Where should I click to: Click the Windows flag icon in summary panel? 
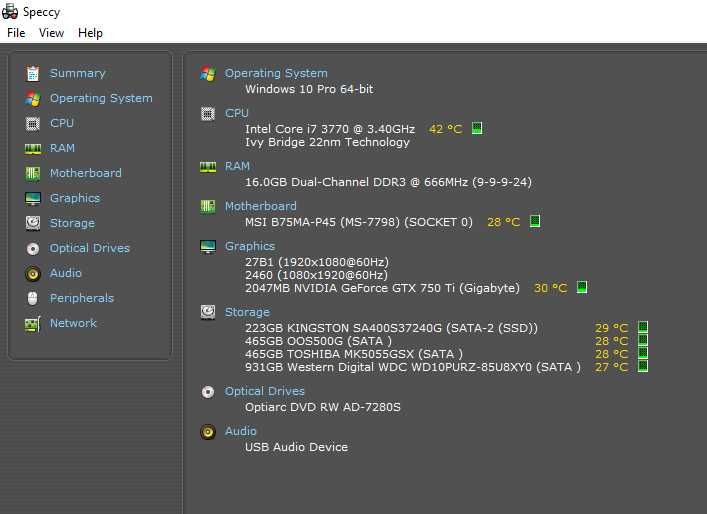(208, 74)
